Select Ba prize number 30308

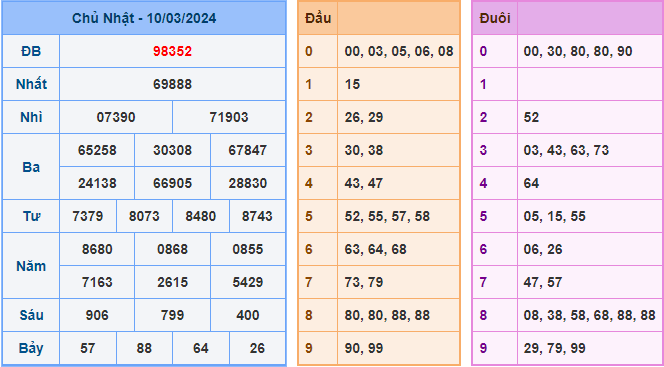(x=172, y=150)
